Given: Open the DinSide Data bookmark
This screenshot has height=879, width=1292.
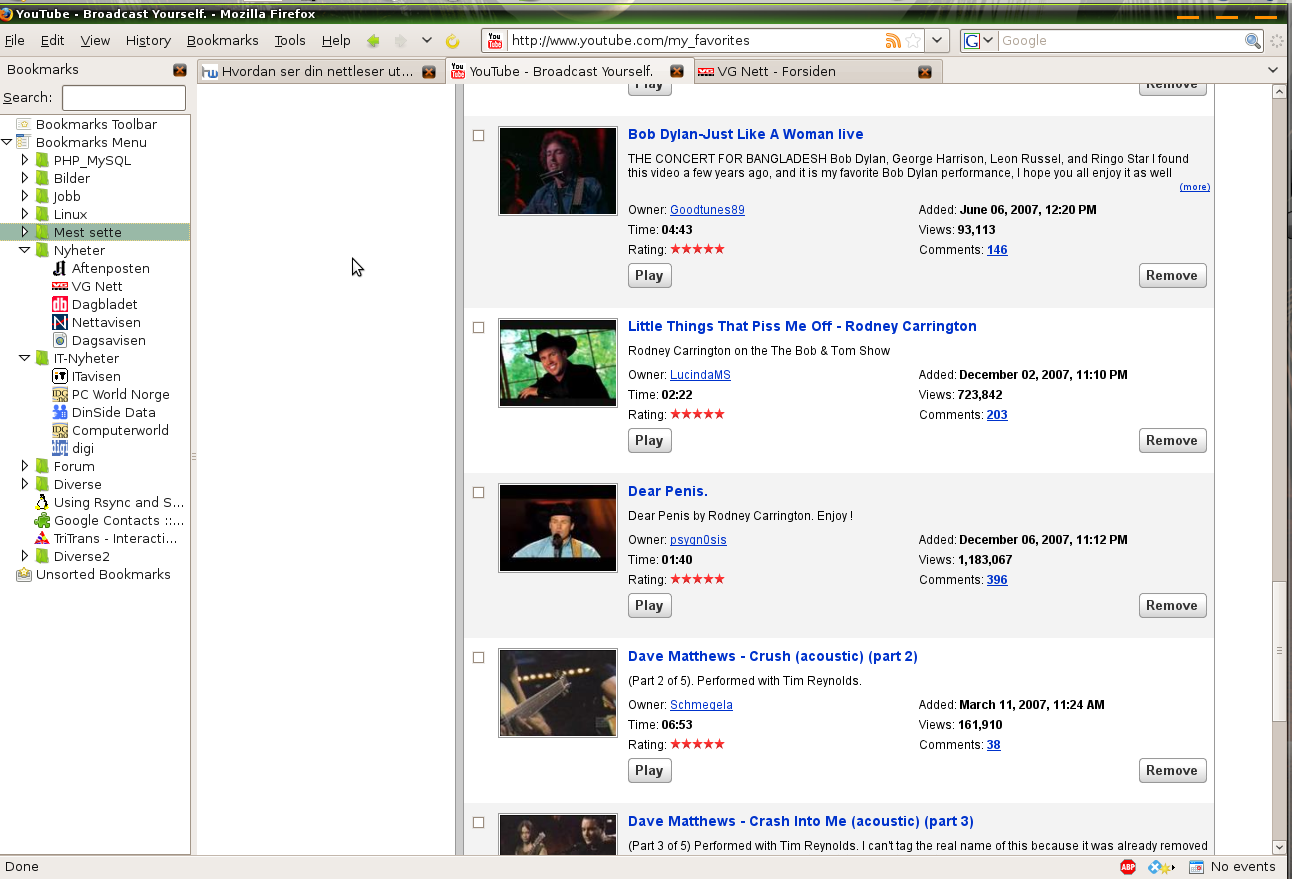Looking at the screenshot, I should [x=104, y=412].
